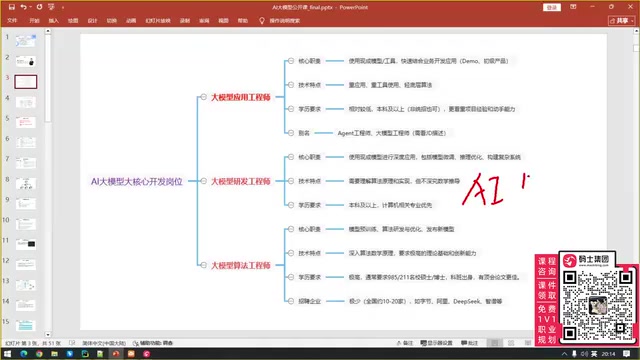640x360 pixels.
Task: Click the volume icon in system tray
Action: pos(584,354)
